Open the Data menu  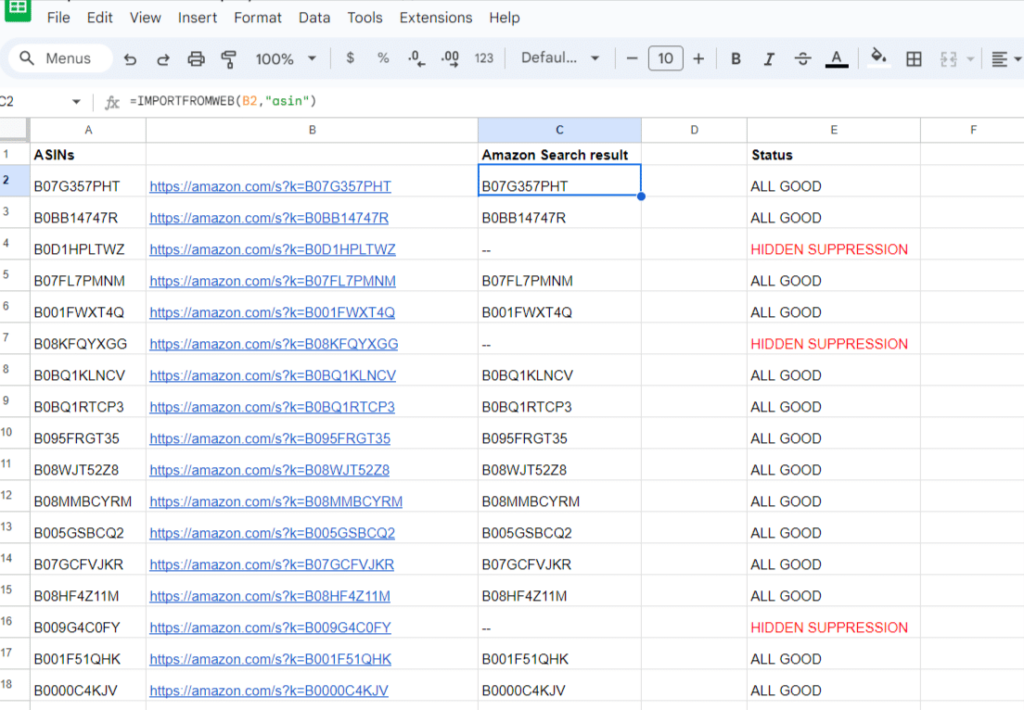click(x=314, y=17)
